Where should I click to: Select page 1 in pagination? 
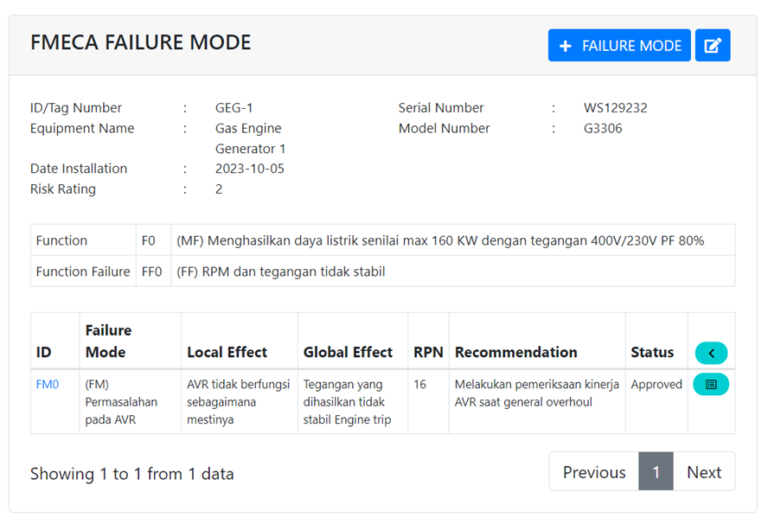tap(656, 472)
